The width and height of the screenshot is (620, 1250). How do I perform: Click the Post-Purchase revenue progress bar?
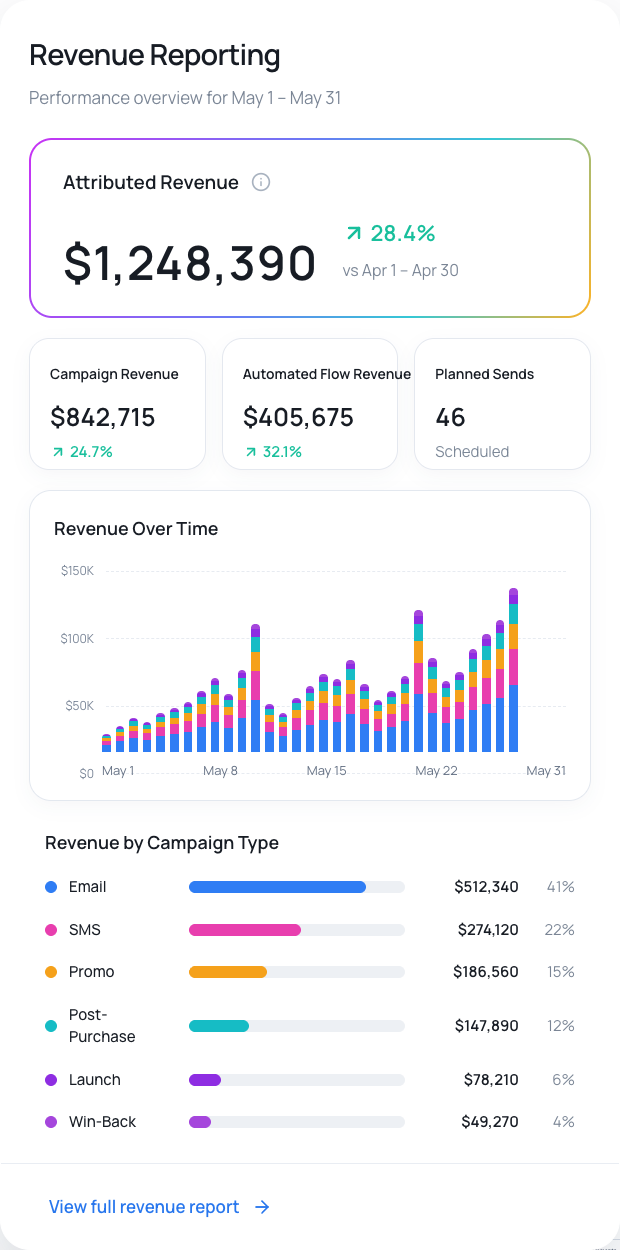click(x=297, y=1026)
